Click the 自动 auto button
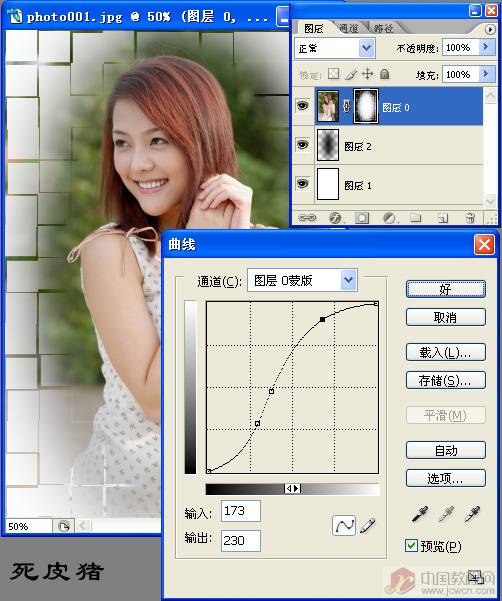Viewport: 502px width, 601px height. (x=445, y=450)
